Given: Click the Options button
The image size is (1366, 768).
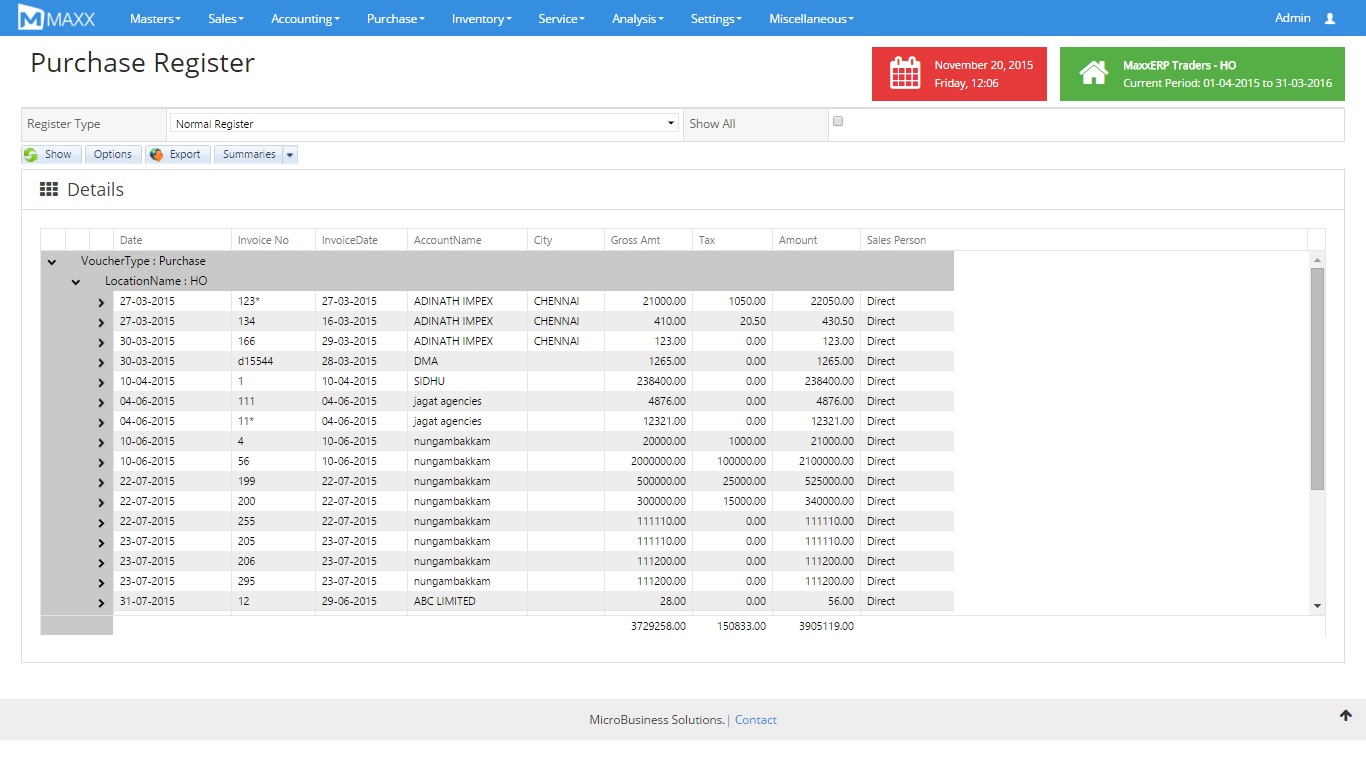Looking at the screenshot, I should coord(113,155).
